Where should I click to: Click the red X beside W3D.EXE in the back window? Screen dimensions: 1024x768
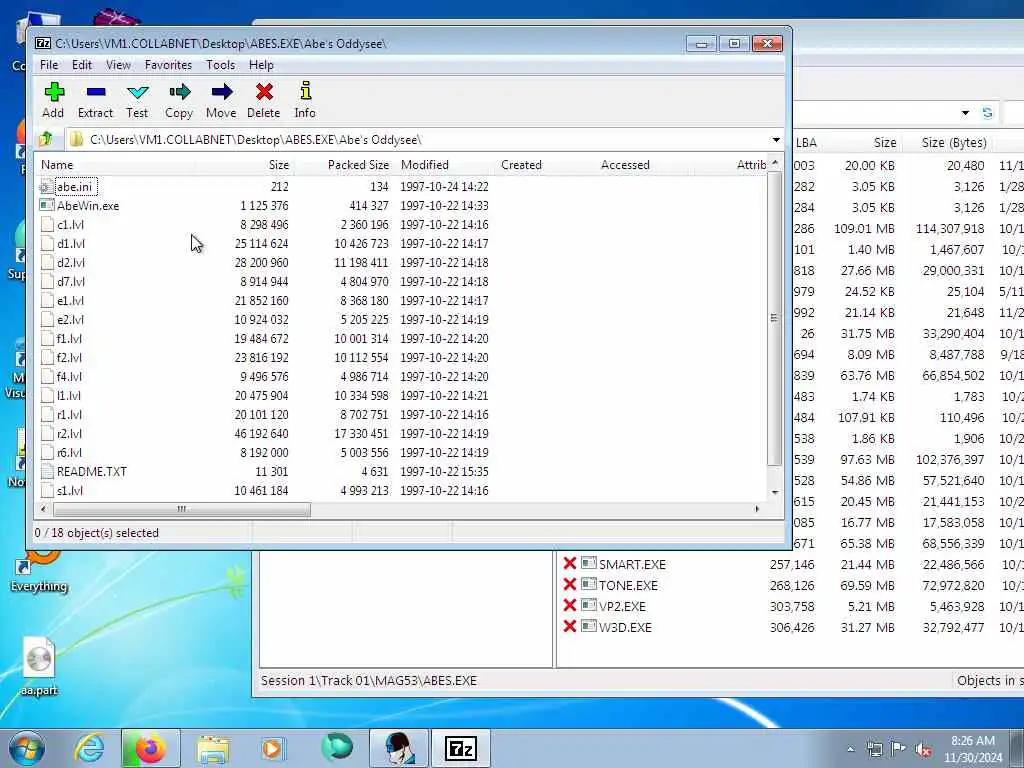569,626
